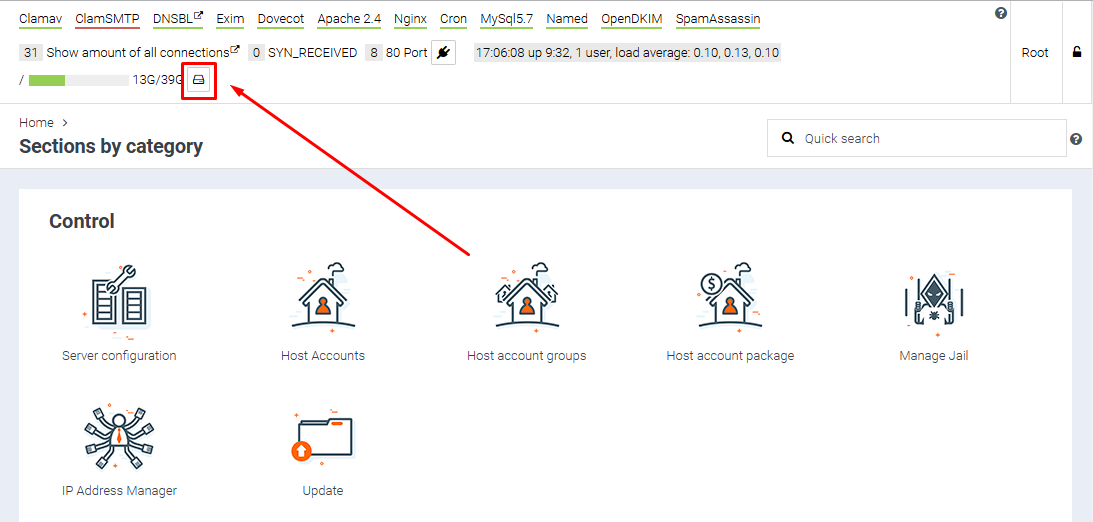
Task: Click the Exim service link
Action: pos(230,19)
